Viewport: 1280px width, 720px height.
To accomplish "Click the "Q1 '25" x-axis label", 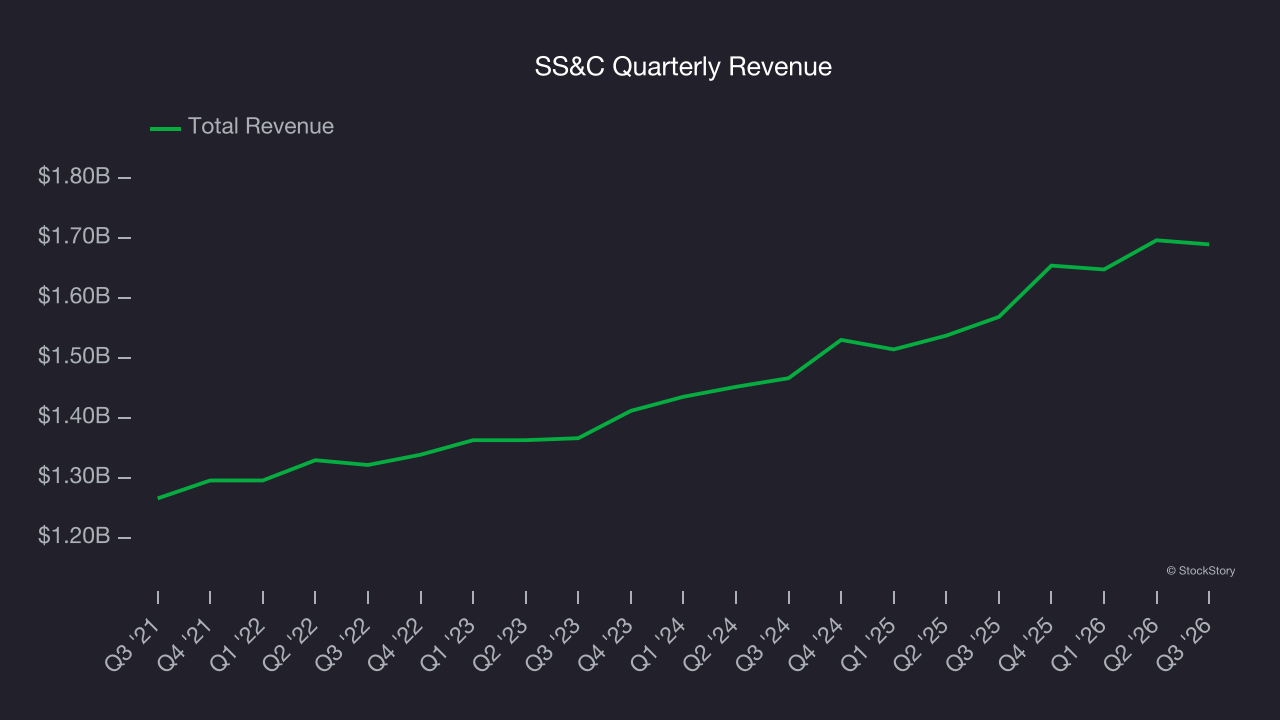I will pos(869,643).
